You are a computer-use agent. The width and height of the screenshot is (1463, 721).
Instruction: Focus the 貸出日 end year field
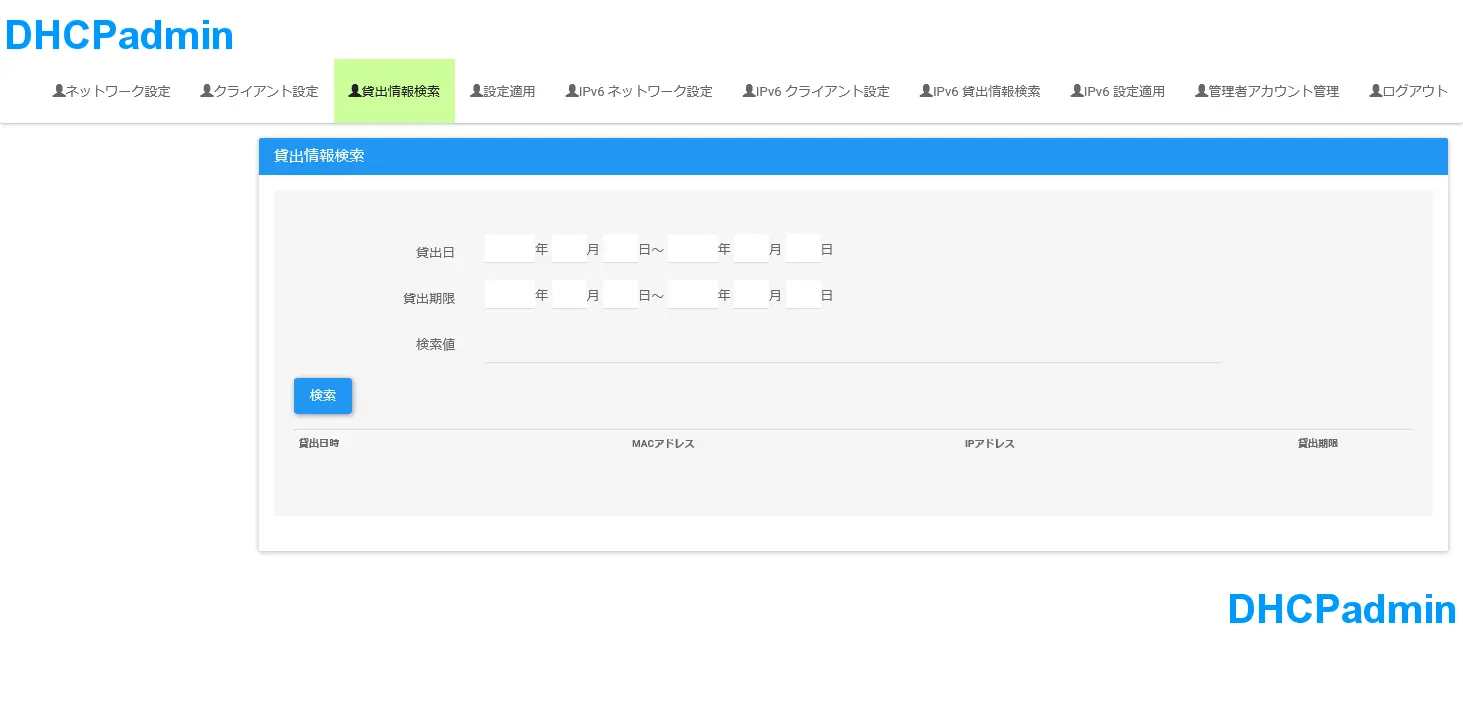pos(692,248)
